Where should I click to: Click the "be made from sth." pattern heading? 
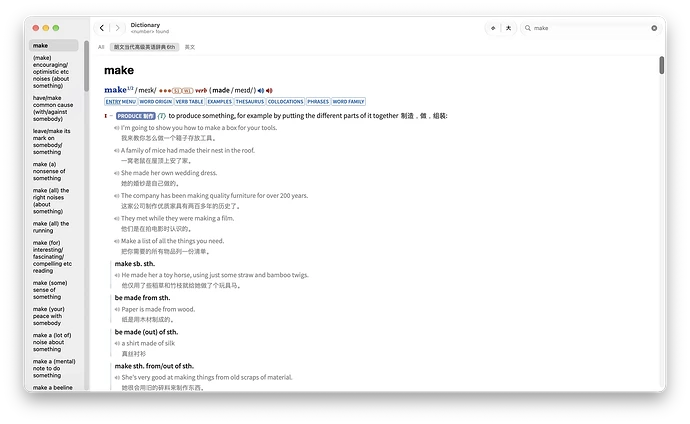(142, 298)
